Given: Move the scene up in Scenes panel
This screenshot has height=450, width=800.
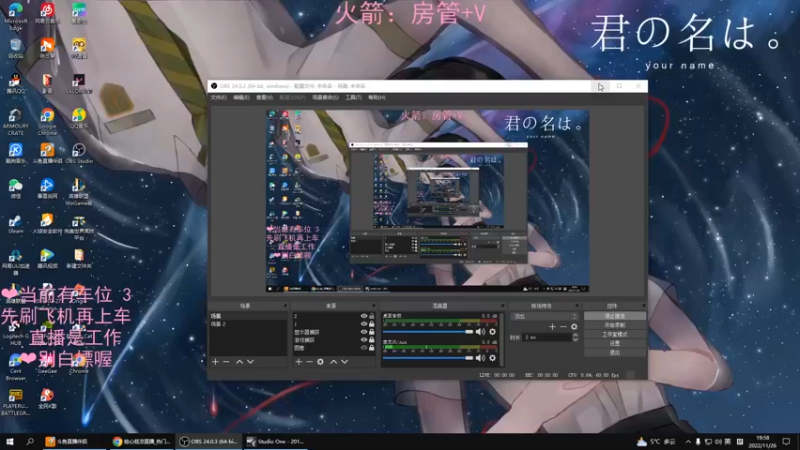Looking at the screenshot, I should (x=239, y=362).
